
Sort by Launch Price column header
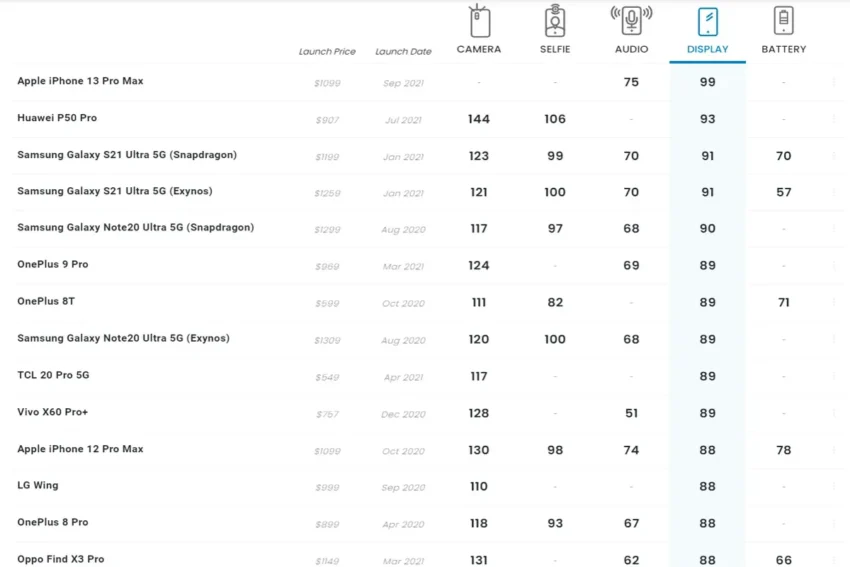click(x=327, y=52)
